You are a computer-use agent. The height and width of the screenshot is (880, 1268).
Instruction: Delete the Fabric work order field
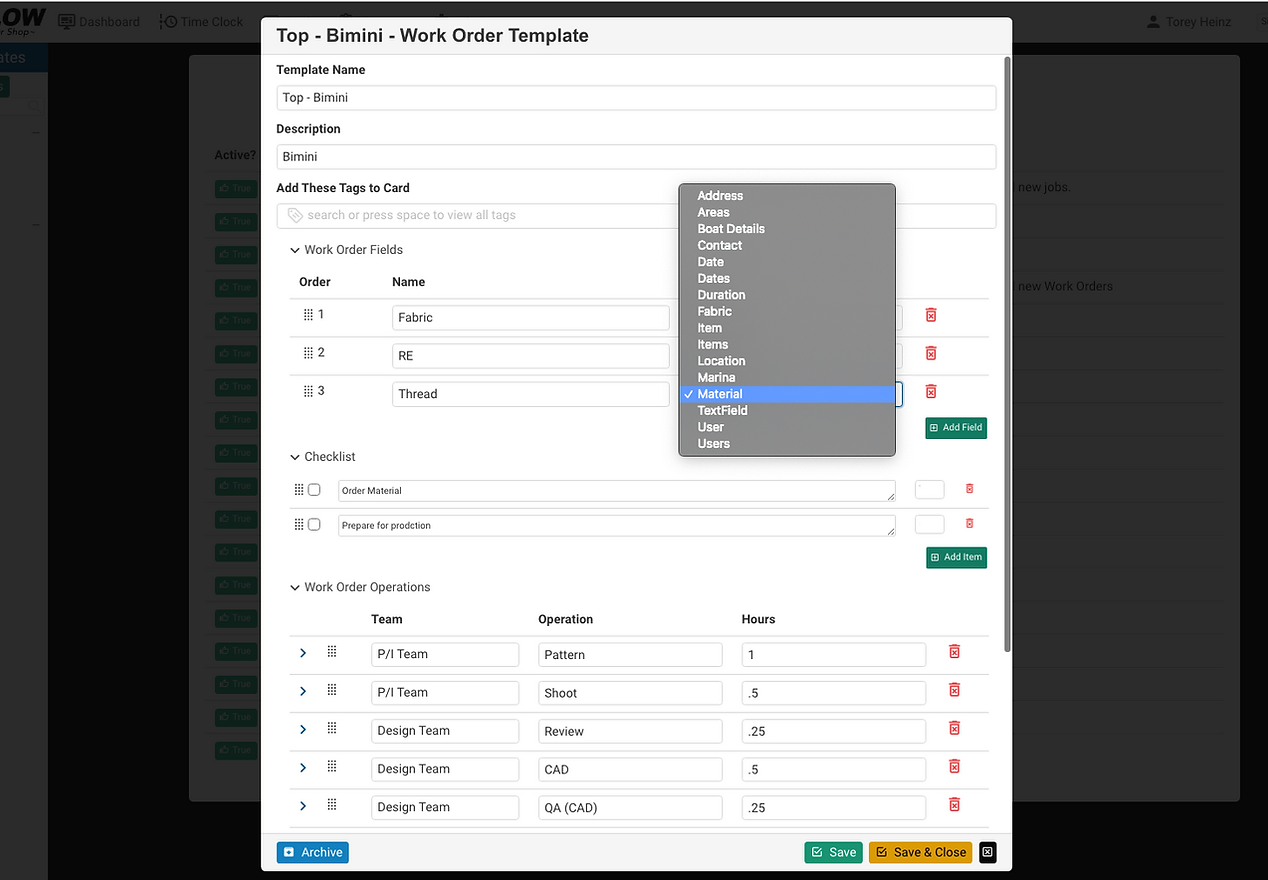[930, 314]
